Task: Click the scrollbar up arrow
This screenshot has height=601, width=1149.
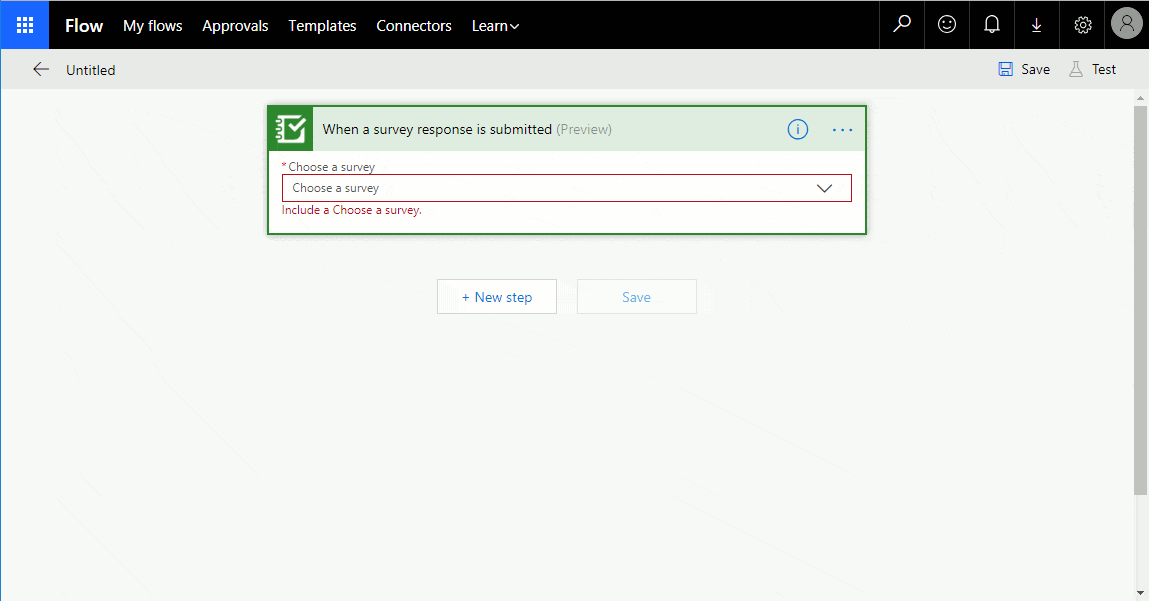Action: point(1140,97)
